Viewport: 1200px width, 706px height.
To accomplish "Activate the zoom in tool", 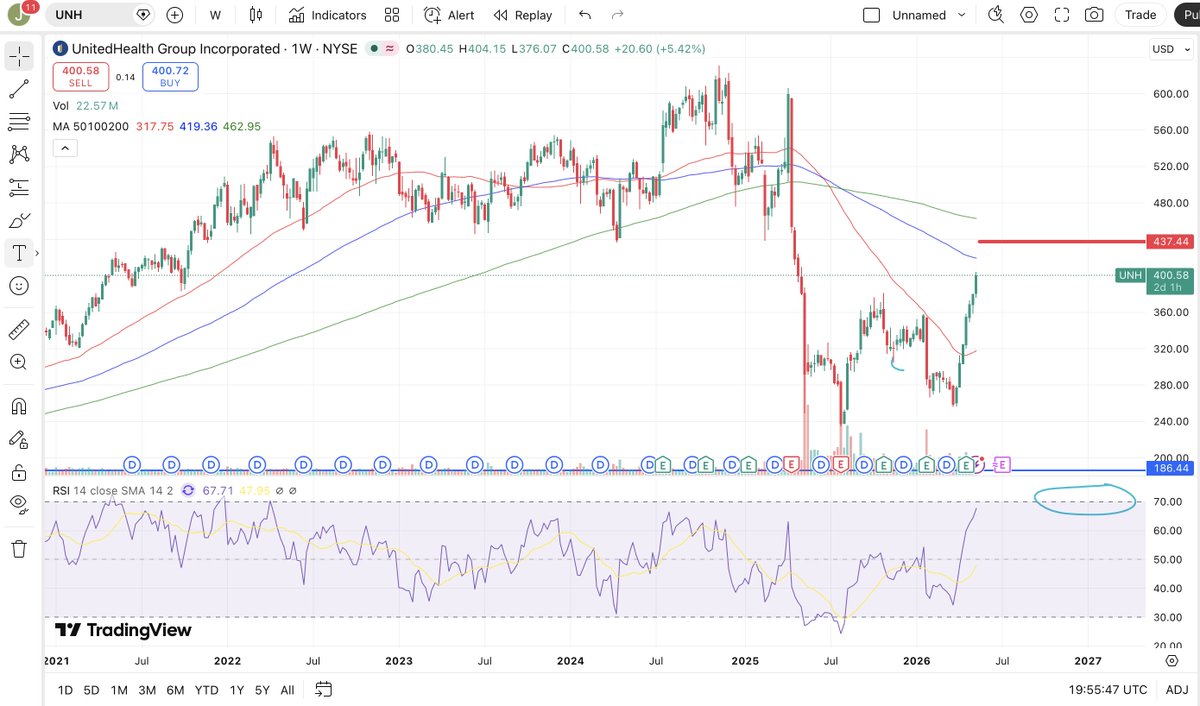I will 19,362.
